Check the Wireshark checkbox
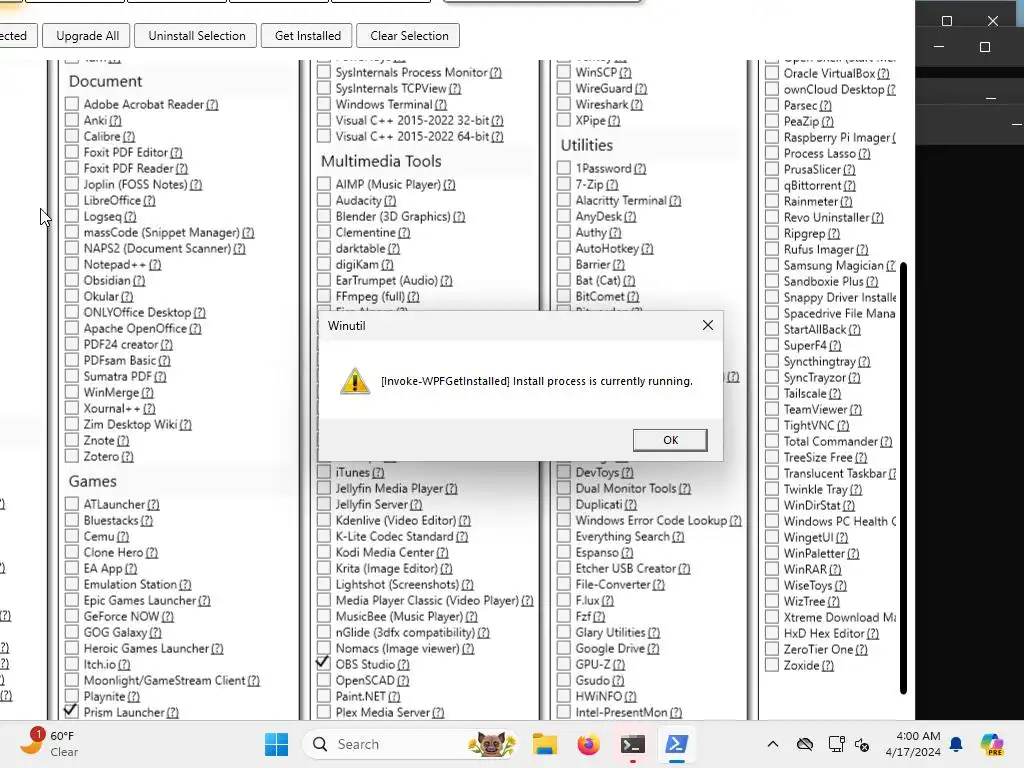The image size is (1024, 768). (564, 104)
